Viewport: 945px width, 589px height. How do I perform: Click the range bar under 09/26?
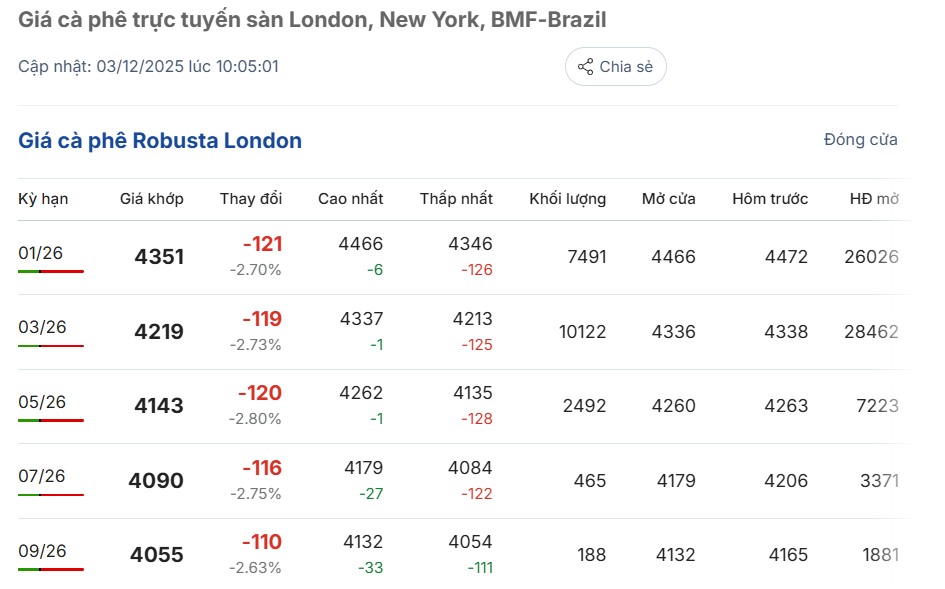(x=51, y=569)
